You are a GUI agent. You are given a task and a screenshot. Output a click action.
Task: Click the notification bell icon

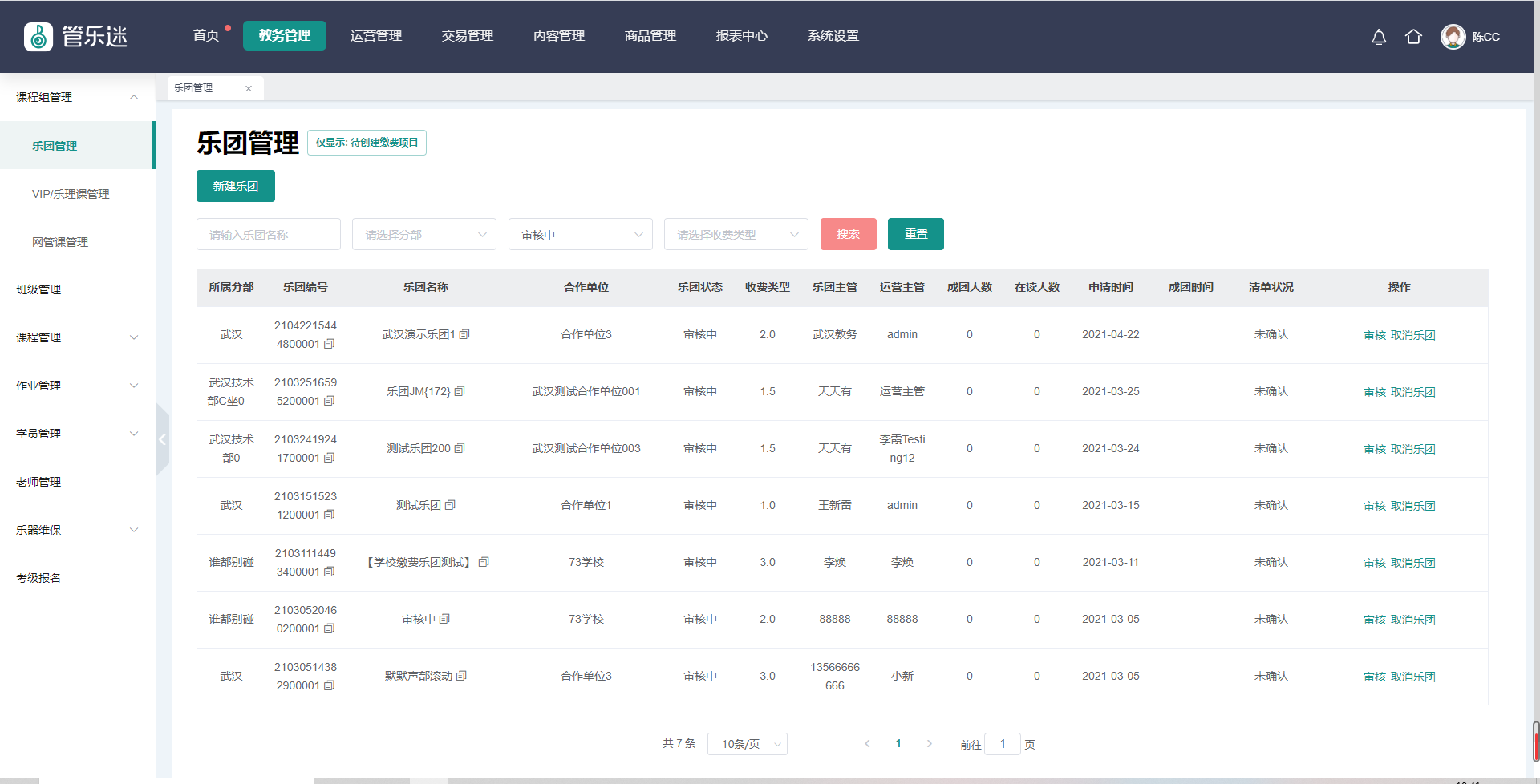coord(1379,37)
